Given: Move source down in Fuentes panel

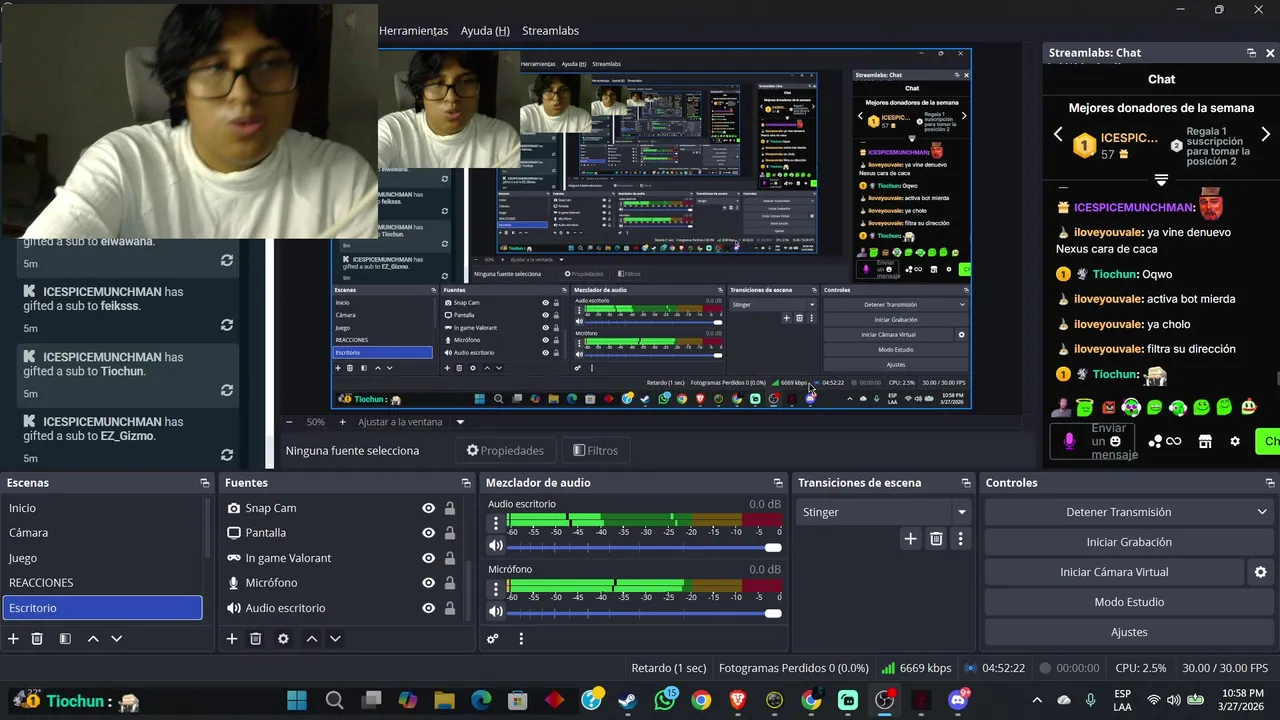Looking at the screenshot, I should point(335,638).
